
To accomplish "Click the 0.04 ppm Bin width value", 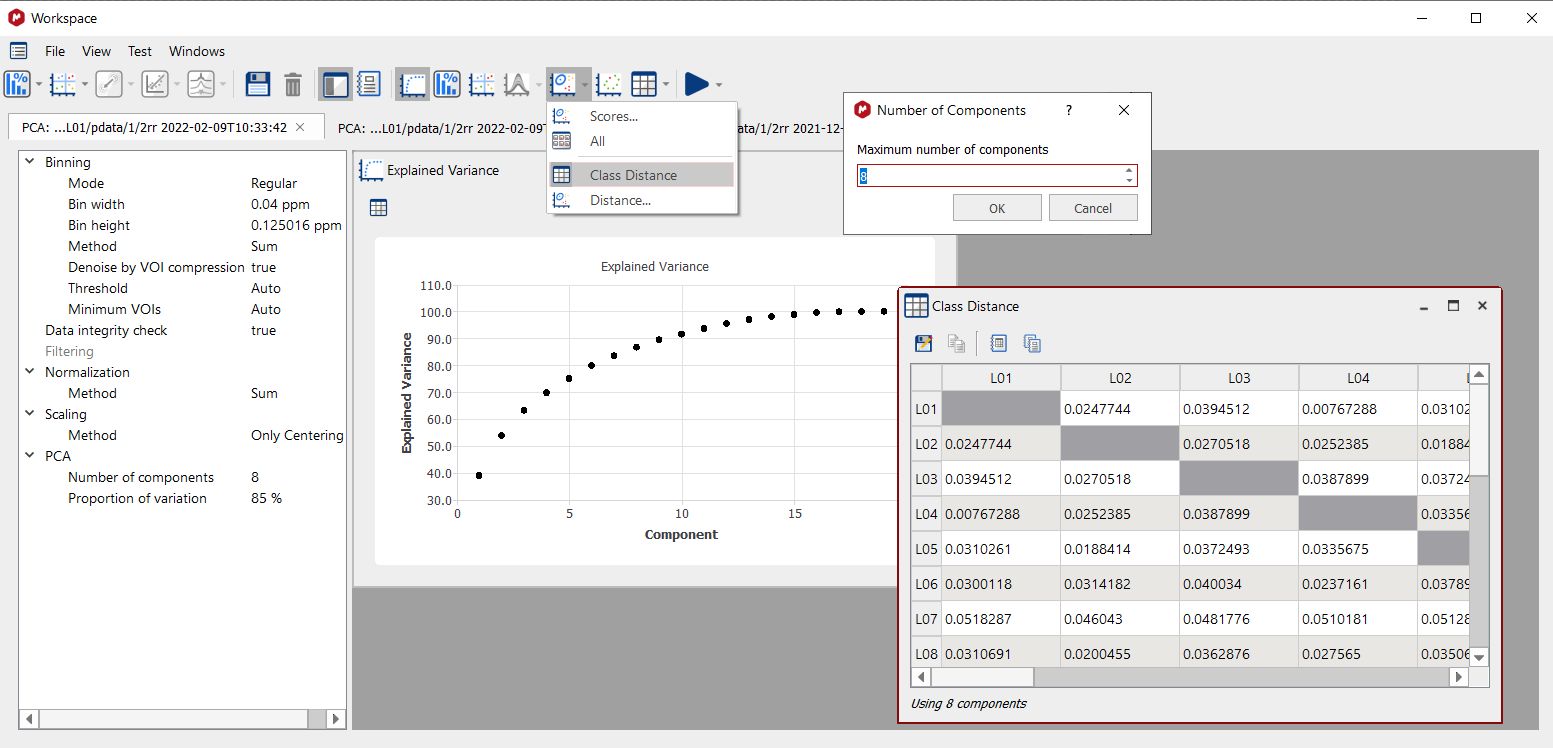I will 280,204.
